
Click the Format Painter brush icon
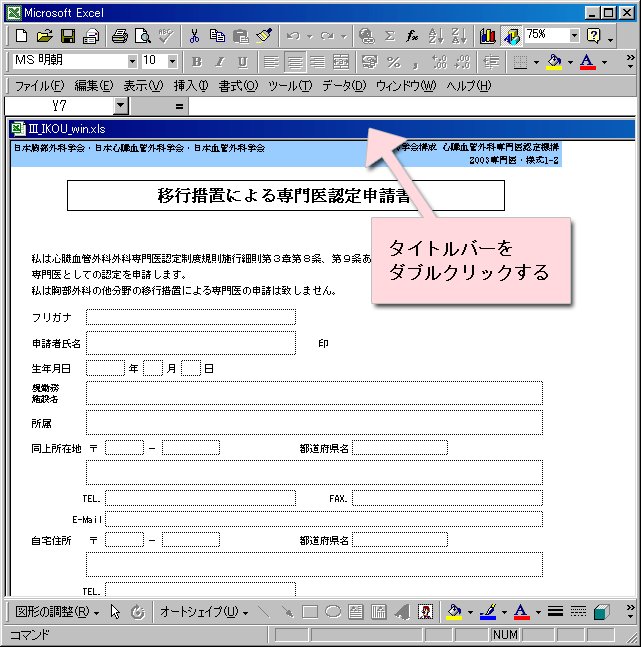tap(263, 35)
